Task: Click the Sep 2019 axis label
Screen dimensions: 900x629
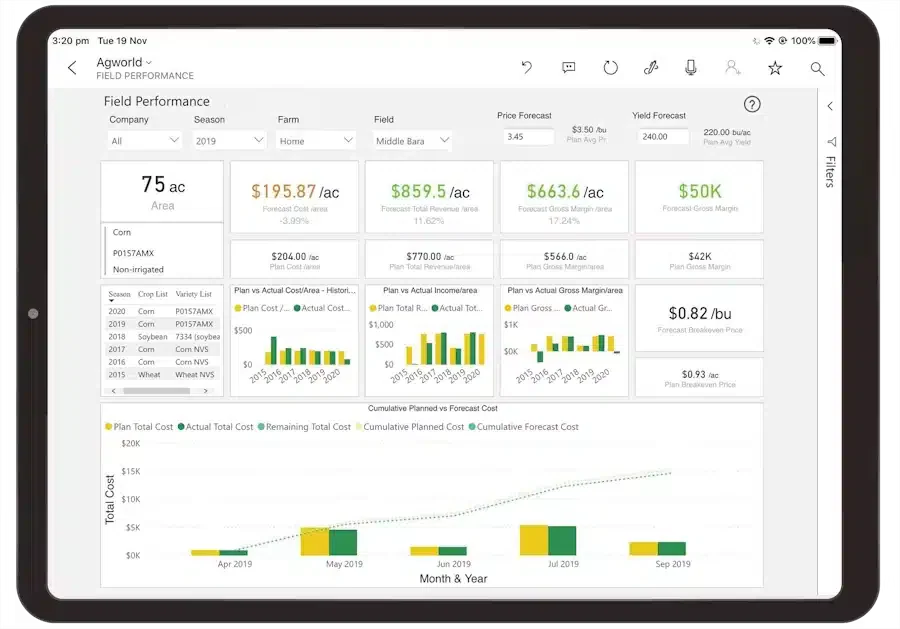Action: click(673, 564)
